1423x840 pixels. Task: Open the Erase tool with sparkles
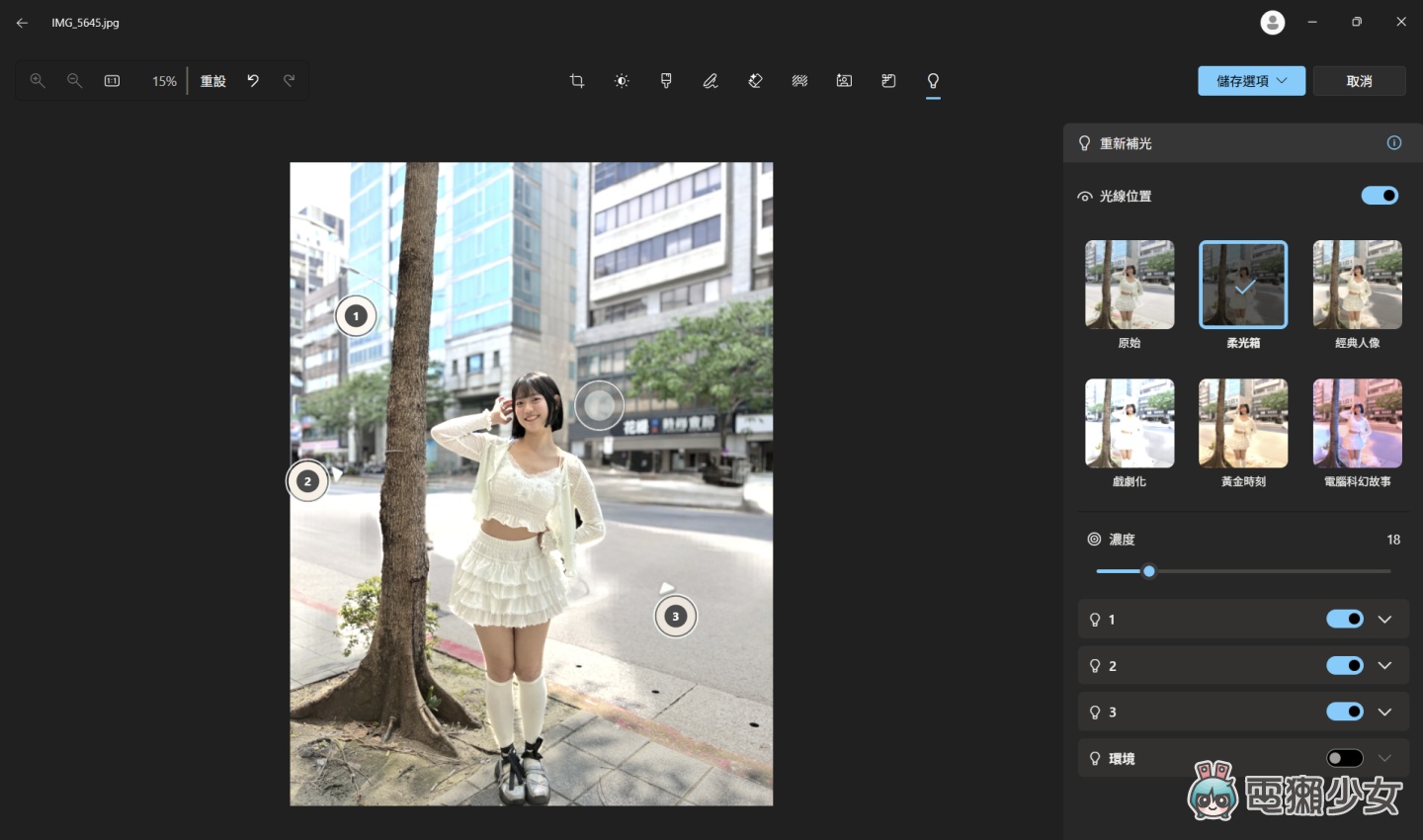point(755,81)
